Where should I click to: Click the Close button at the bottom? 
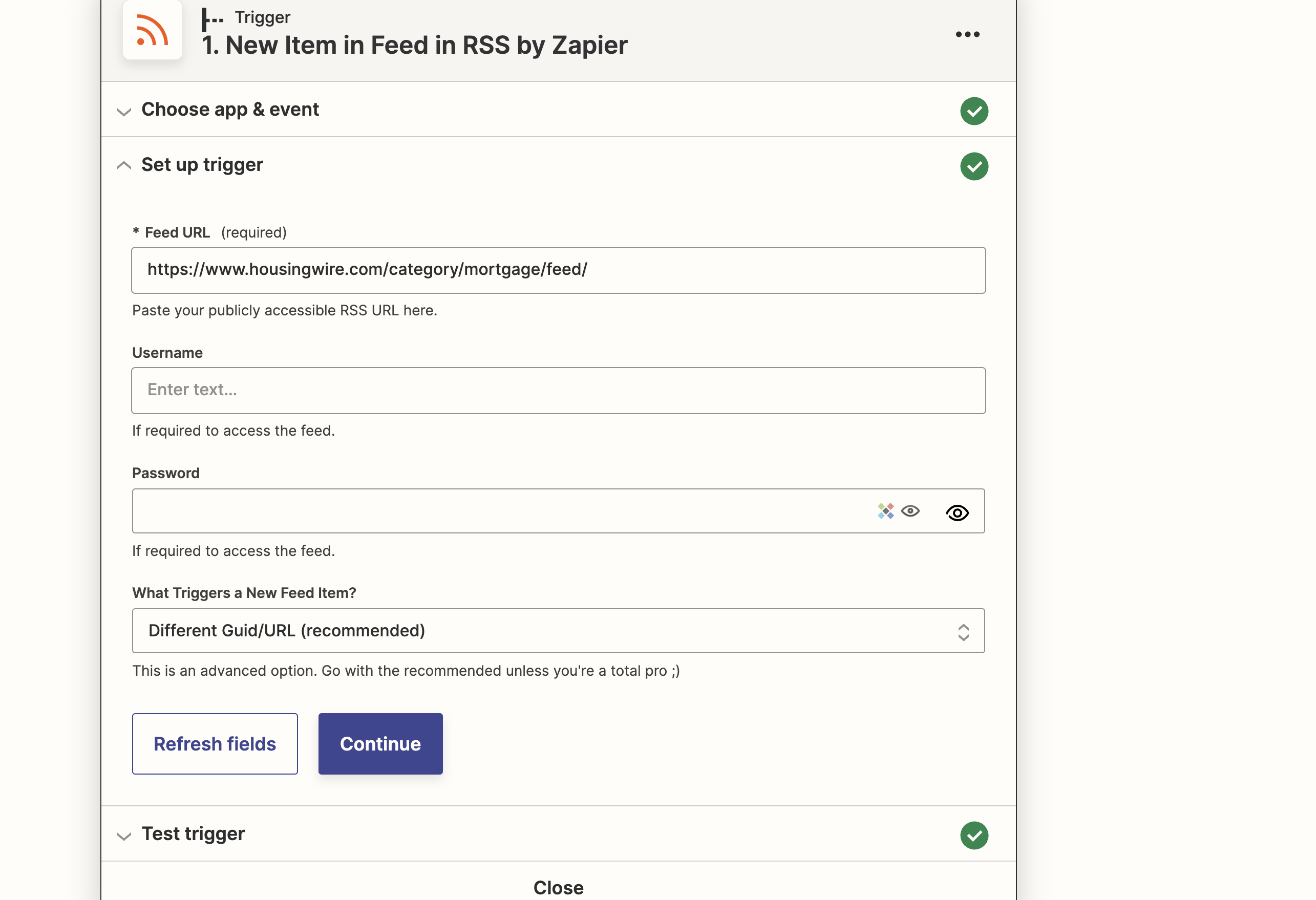pyautogui.click(x=558, y=887)
